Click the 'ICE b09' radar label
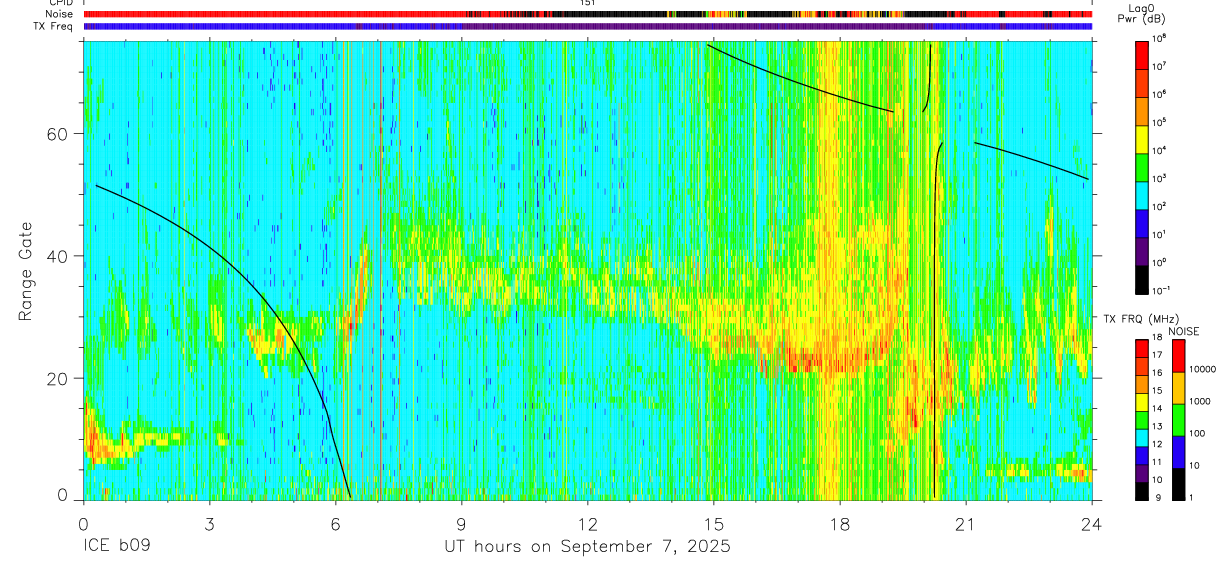 click(x=119, y=547)
